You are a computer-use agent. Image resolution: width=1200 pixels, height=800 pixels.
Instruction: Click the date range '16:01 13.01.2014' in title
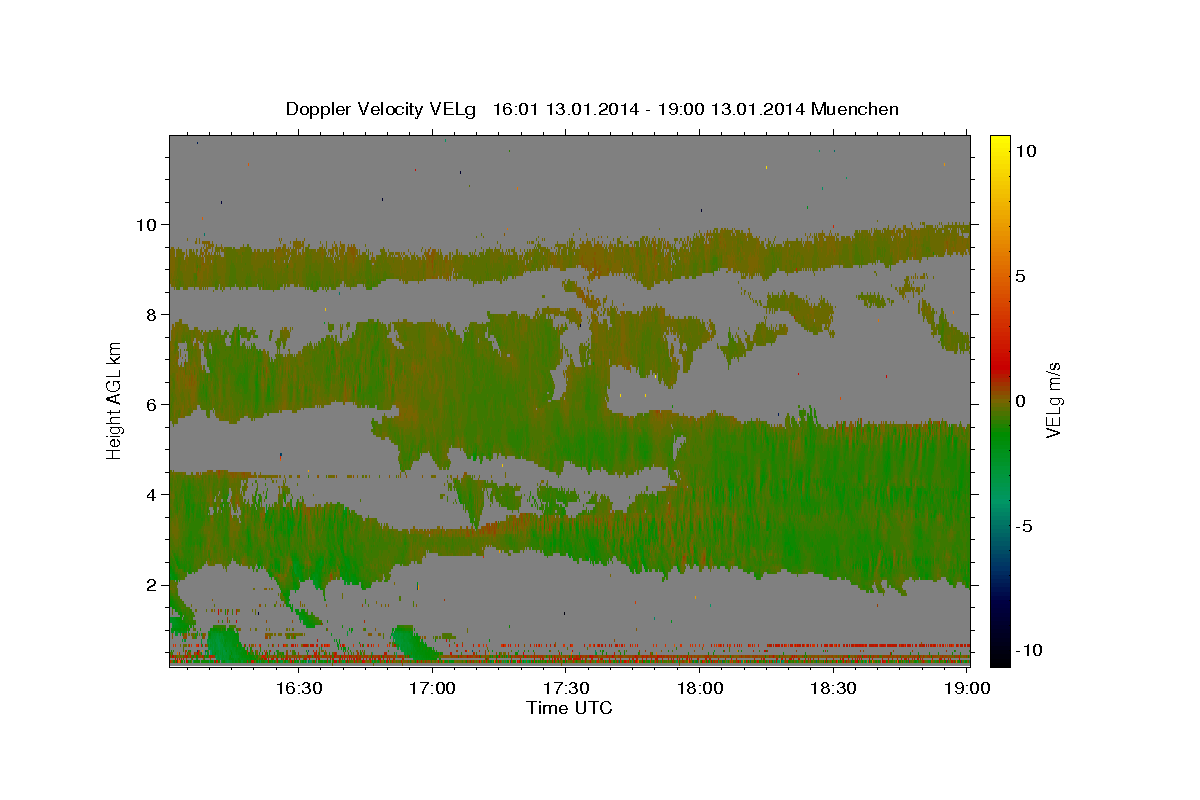566,109
